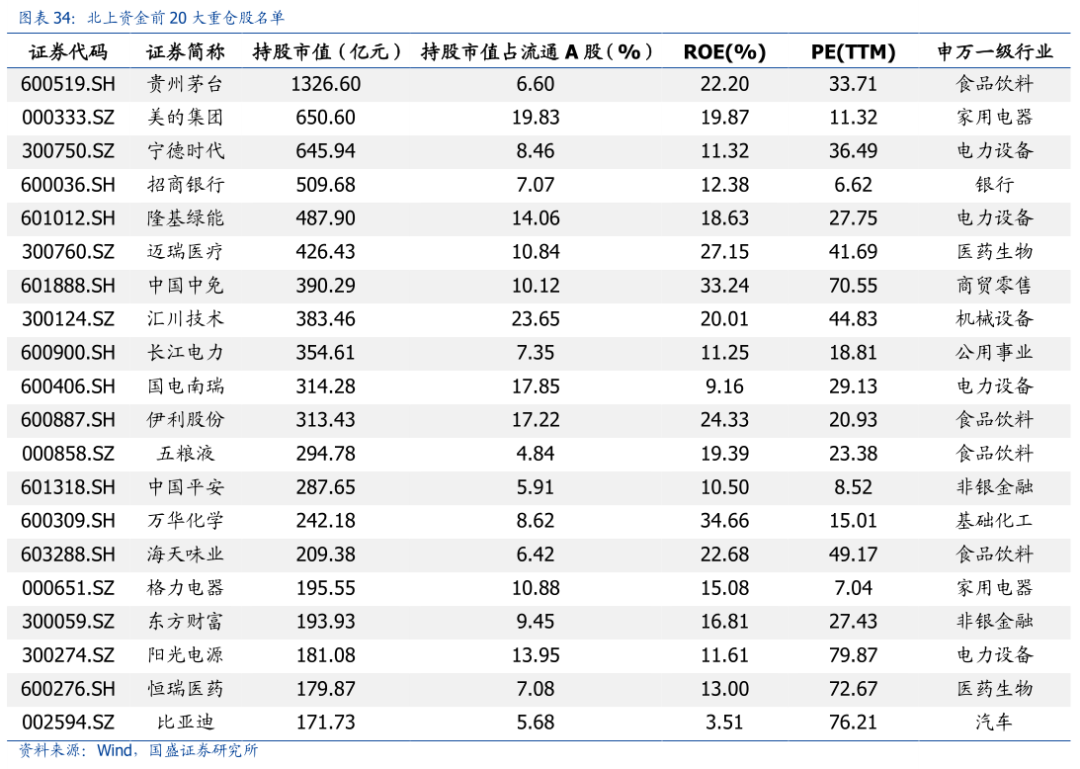Click the 招商银行 name cell

pos(185,185)
